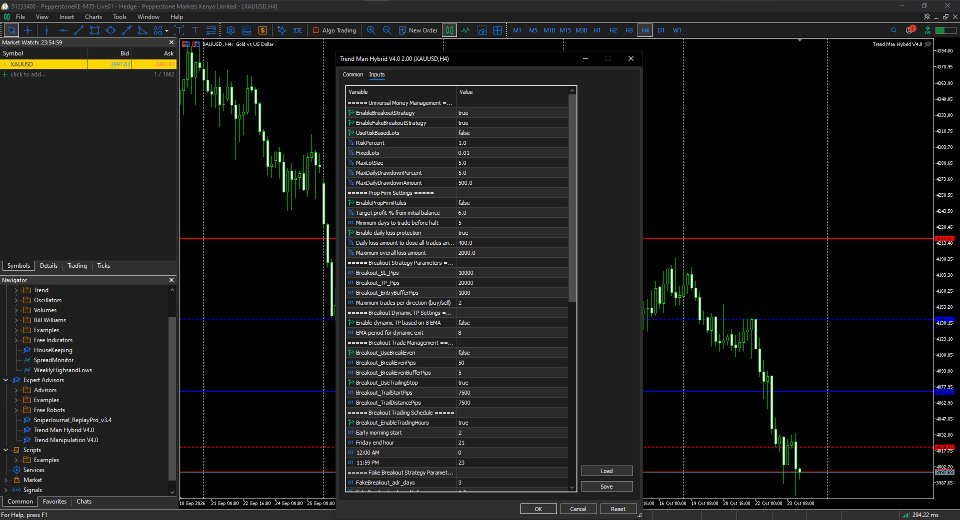Toggle Algo Trading on the toolbar
Screen dimensions: 960x520
coord(334,30)
